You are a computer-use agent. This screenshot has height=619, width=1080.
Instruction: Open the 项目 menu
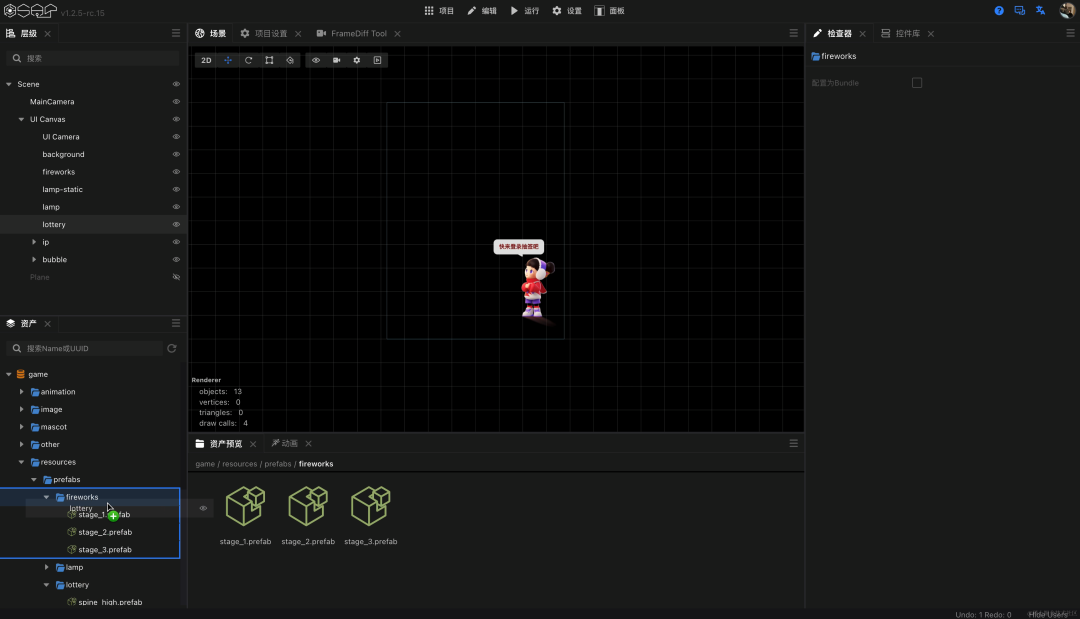click(439, 11)
